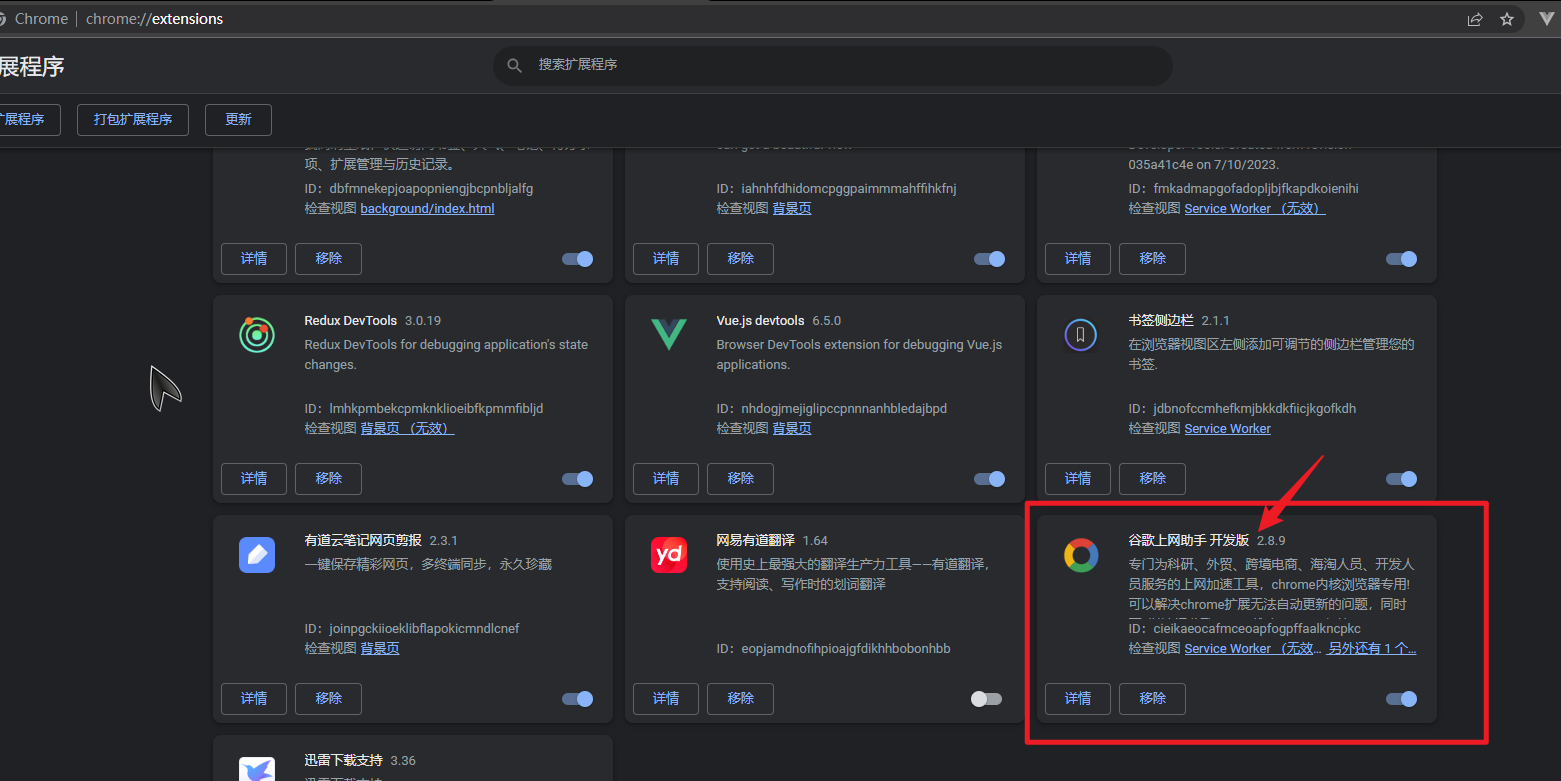View 详情 of 书签侧边栏 extension
The width and height of the screenshot is (1561, 781).
1078,478
